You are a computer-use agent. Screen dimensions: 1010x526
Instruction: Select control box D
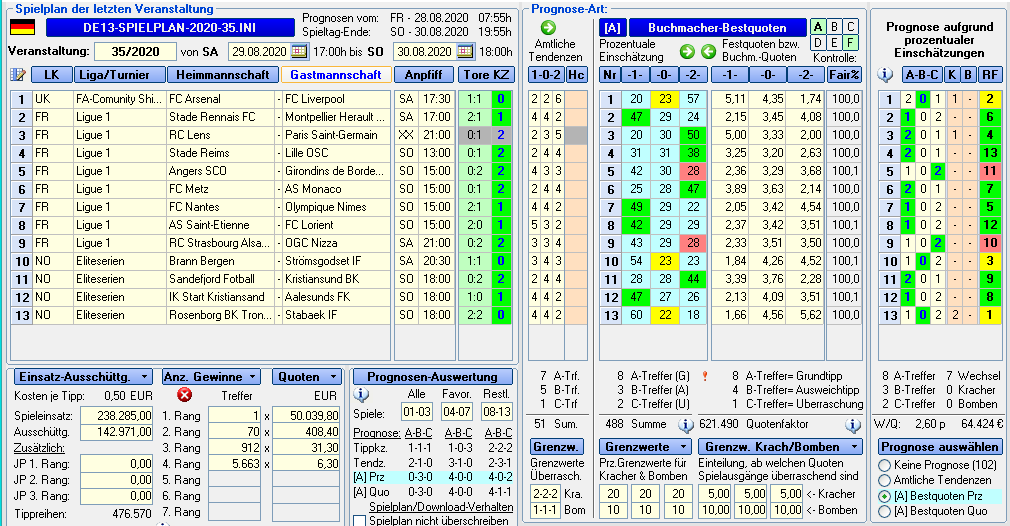tap(818, 43)
